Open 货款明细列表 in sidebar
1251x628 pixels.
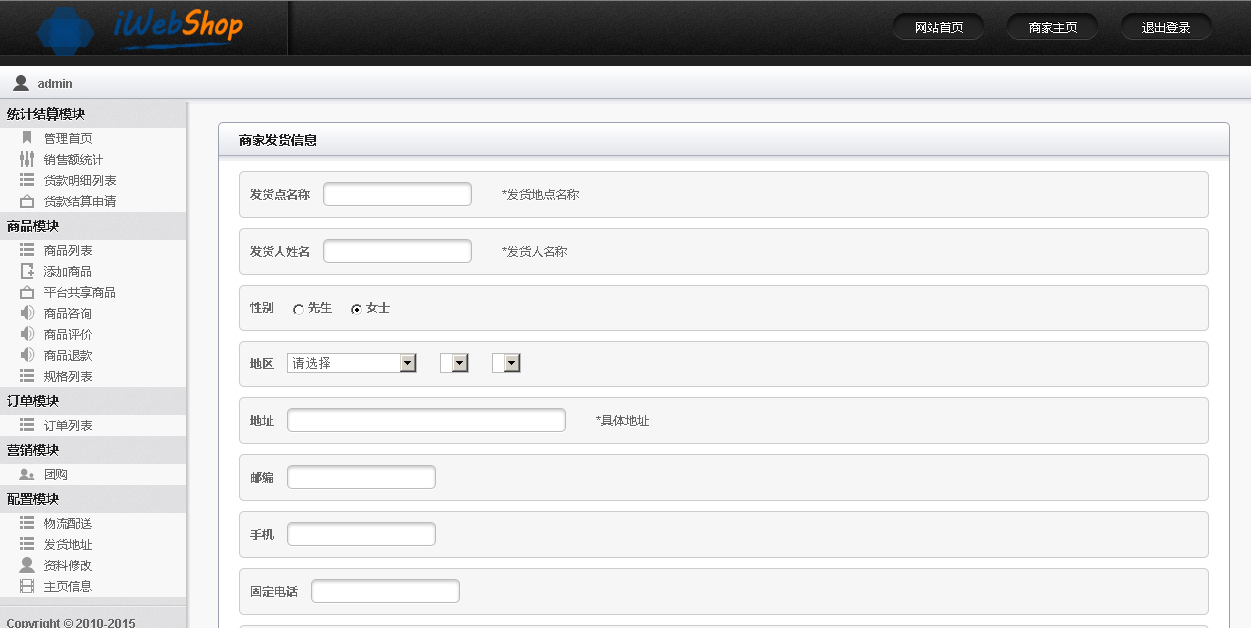[80, 181]
